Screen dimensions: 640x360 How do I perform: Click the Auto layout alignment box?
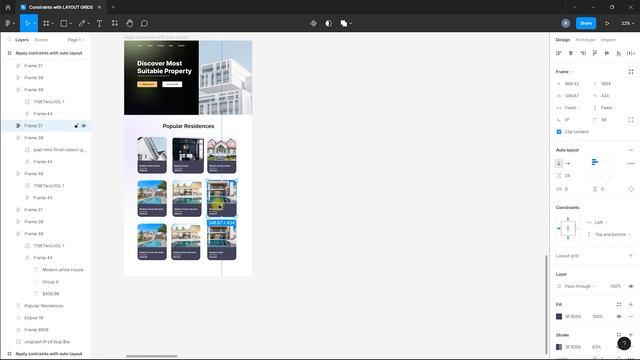602,169
